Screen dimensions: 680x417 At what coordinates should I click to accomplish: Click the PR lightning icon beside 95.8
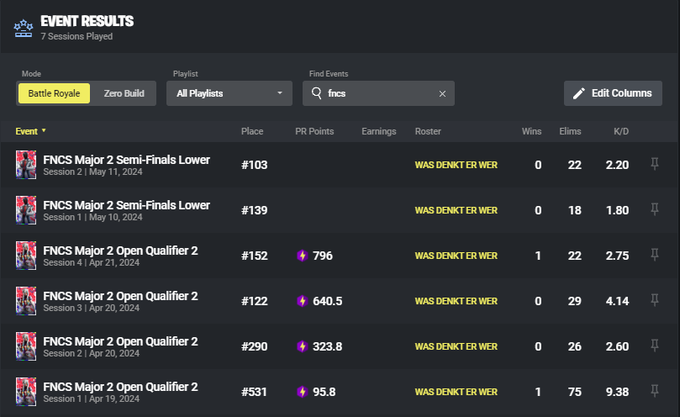302,392
